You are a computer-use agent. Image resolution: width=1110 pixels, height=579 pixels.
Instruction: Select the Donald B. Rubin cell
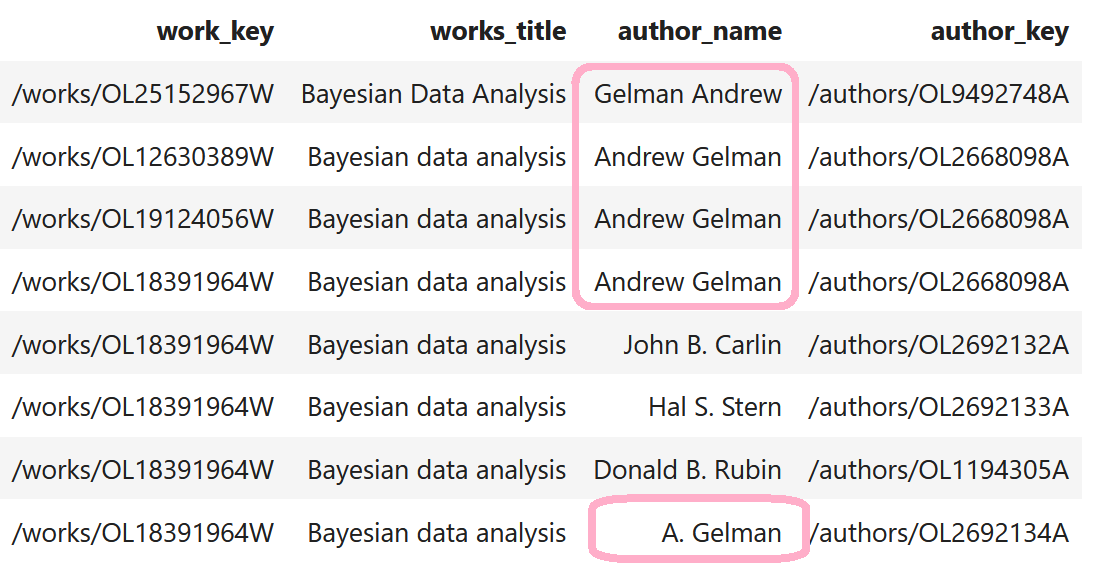(687, 470)
